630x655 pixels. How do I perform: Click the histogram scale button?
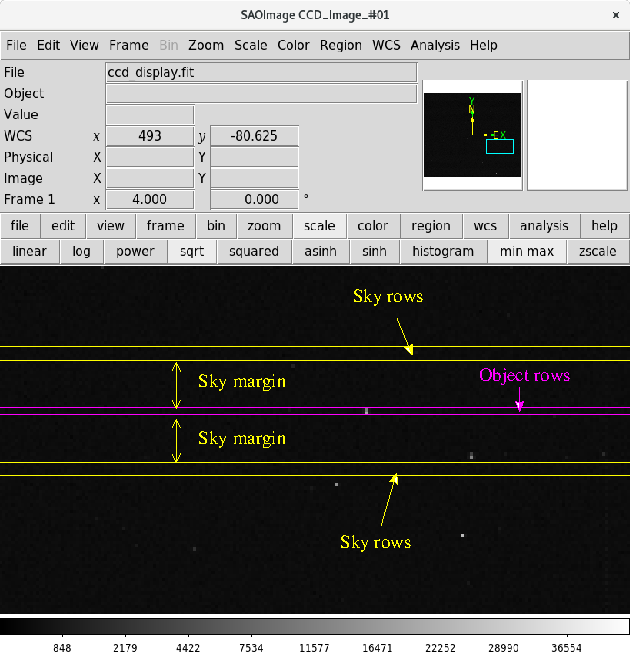[x=443, y=251]
